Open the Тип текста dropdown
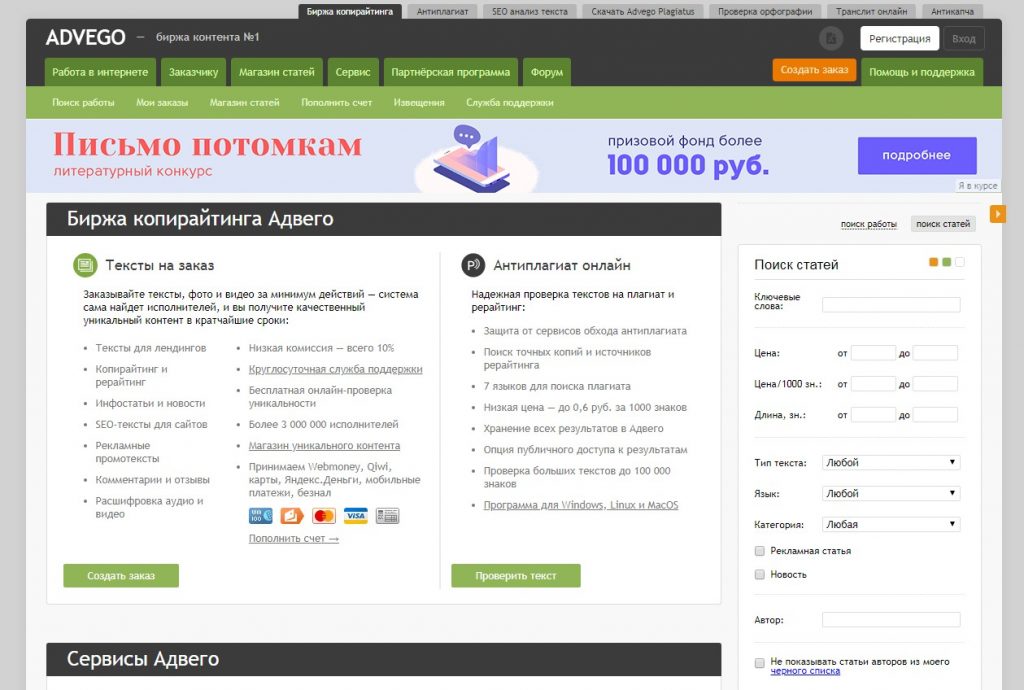This screenshot has width=1024, height=690. point(891,462)
